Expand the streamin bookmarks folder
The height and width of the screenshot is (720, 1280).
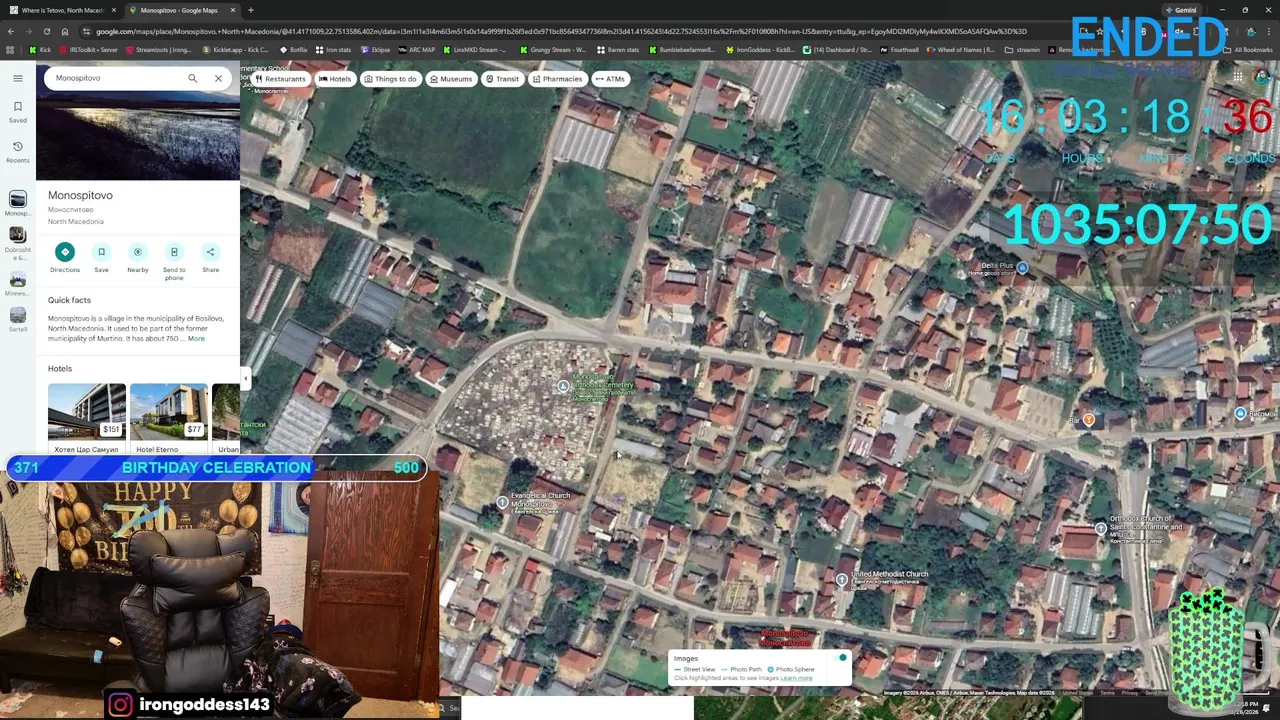pos(1022,50)
